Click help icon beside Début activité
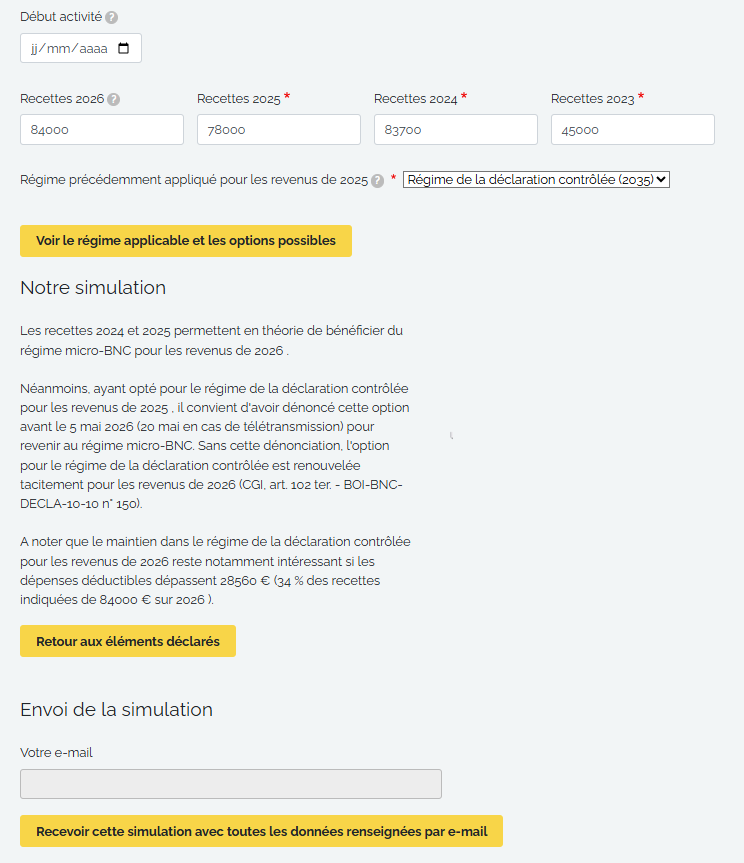 [112, 18]
